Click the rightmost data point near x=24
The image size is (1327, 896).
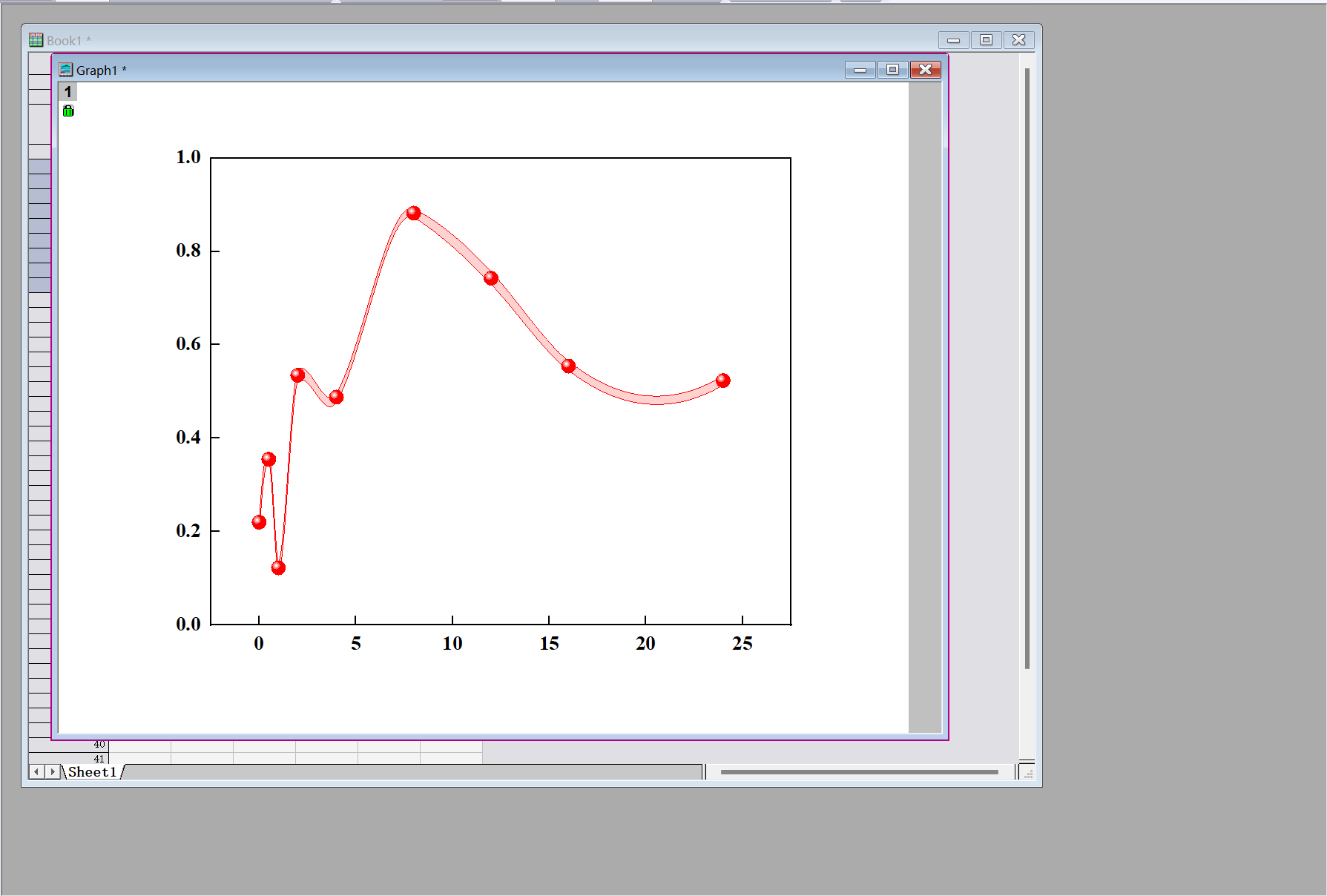coord(723,381)
